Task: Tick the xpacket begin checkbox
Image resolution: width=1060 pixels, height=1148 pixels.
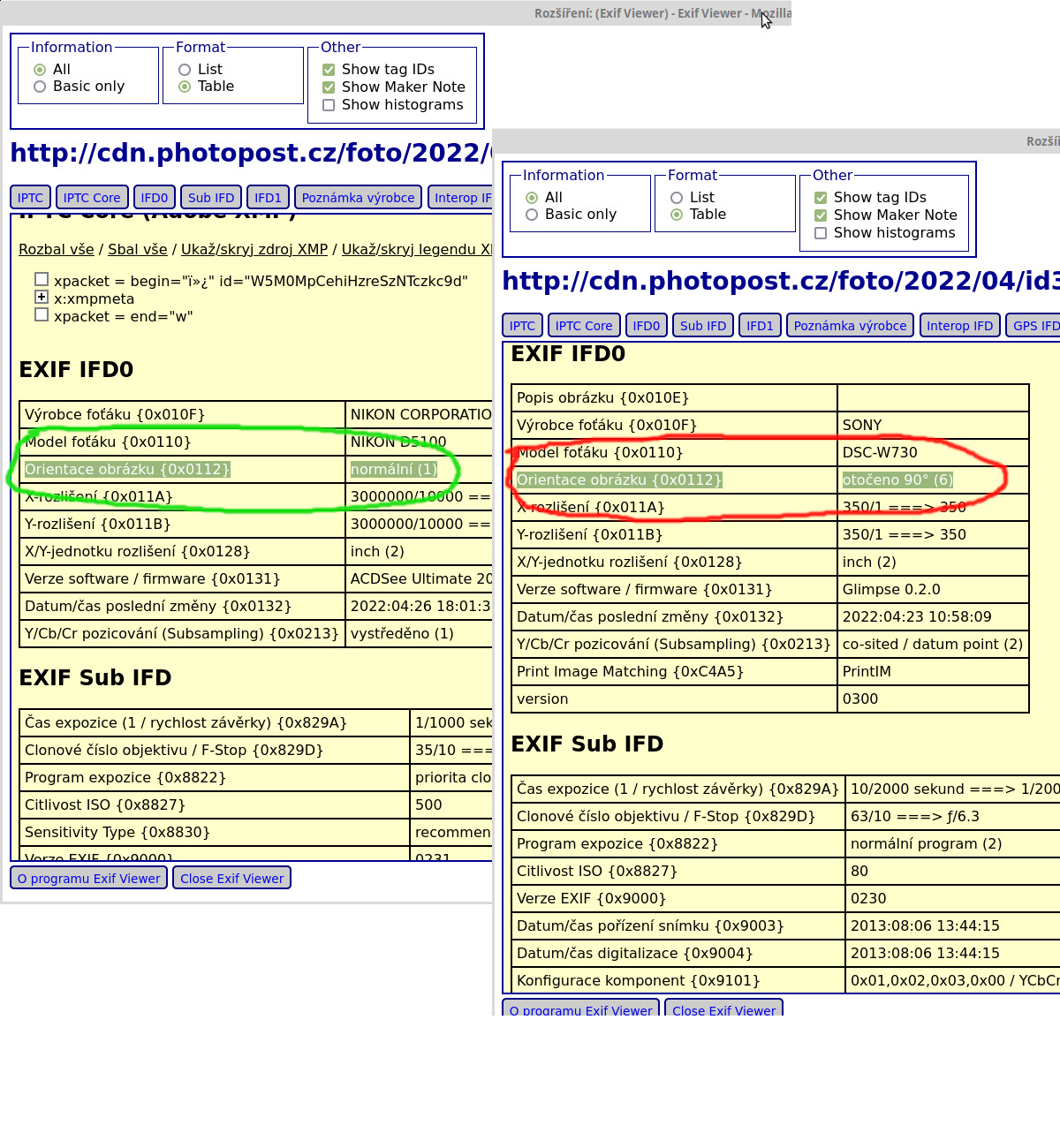Action: [42, 280]
